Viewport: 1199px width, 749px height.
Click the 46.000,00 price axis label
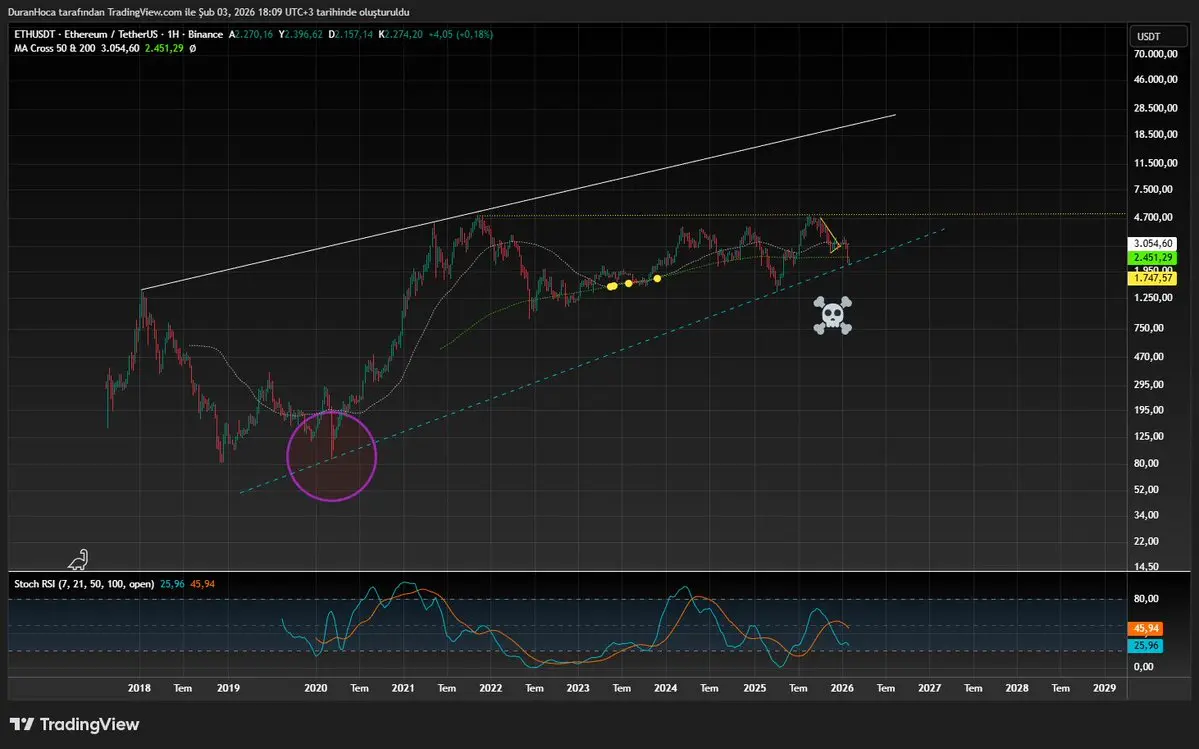(1155, 79)
